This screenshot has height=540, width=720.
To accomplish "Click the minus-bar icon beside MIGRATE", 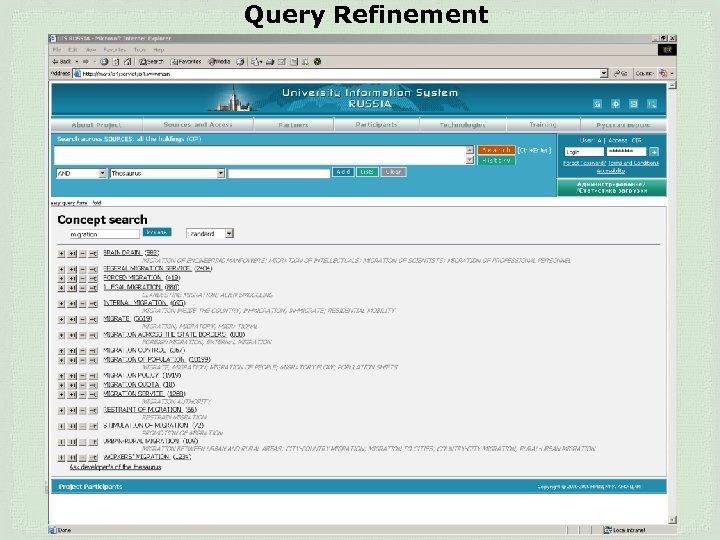I will (x=93, y=320).
